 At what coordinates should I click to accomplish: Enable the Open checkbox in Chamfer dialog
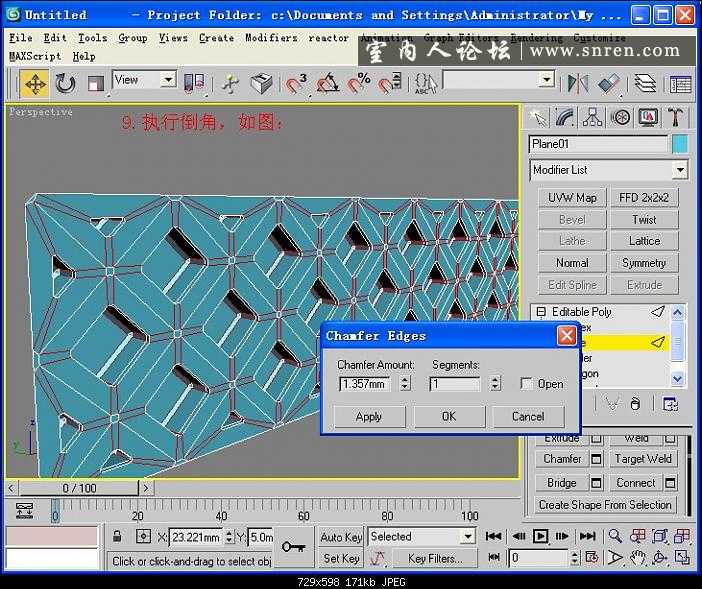click(526, 384)
